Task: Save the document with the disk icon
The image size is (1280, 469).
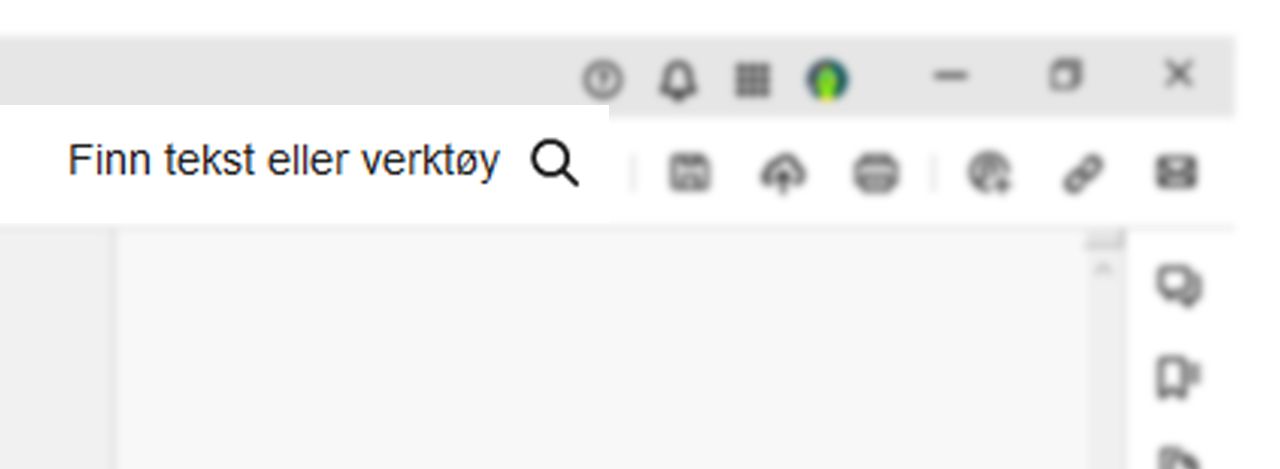Action: tap(689, 173)
